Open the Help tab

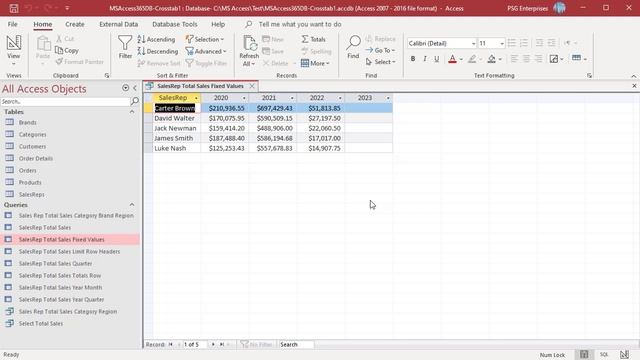pyautogui.click(x=218, y=24)
